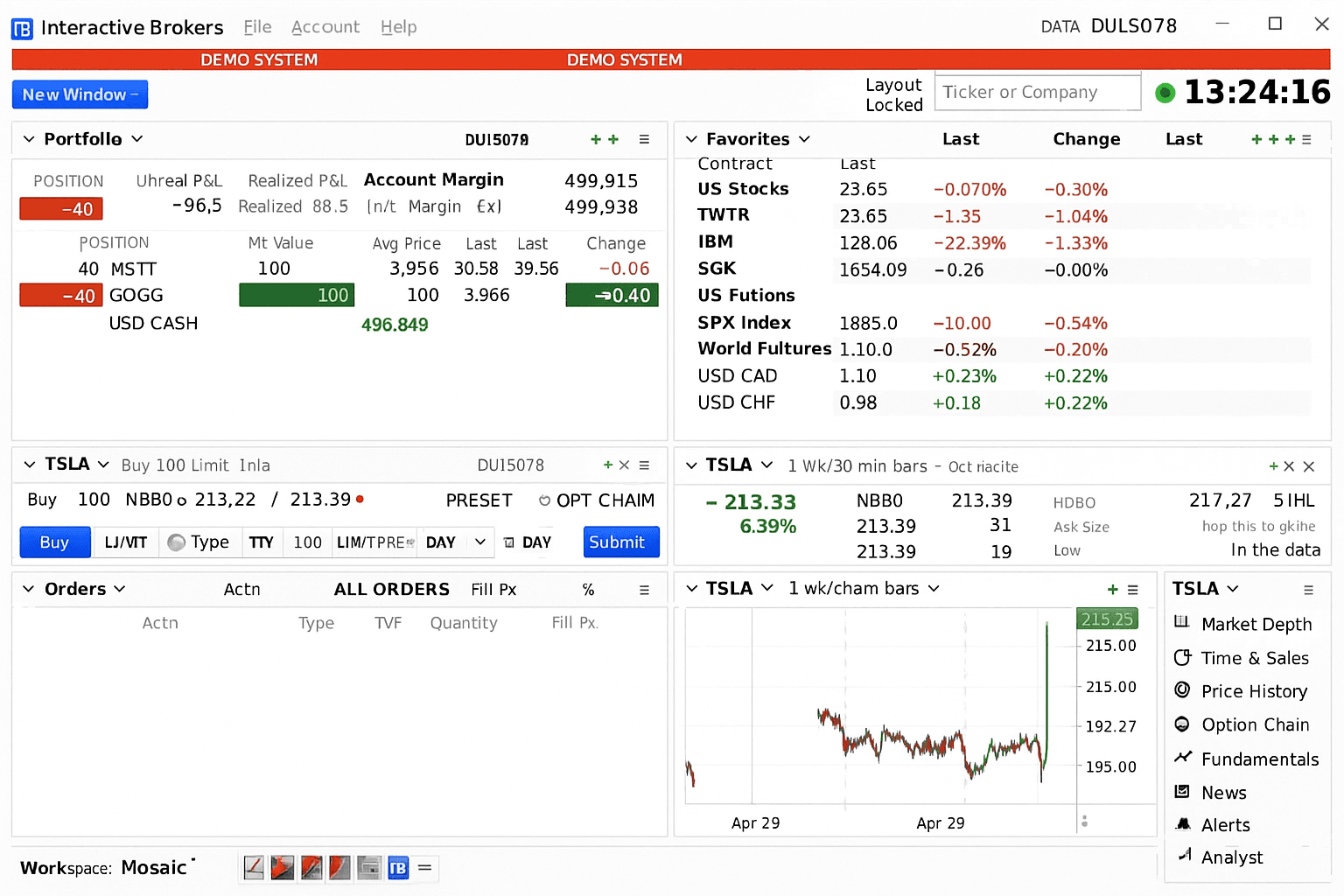Click the Fundamentals chart-line icon
The height and width of the screenshot is (896, 1344).
tap(1183, 757)
